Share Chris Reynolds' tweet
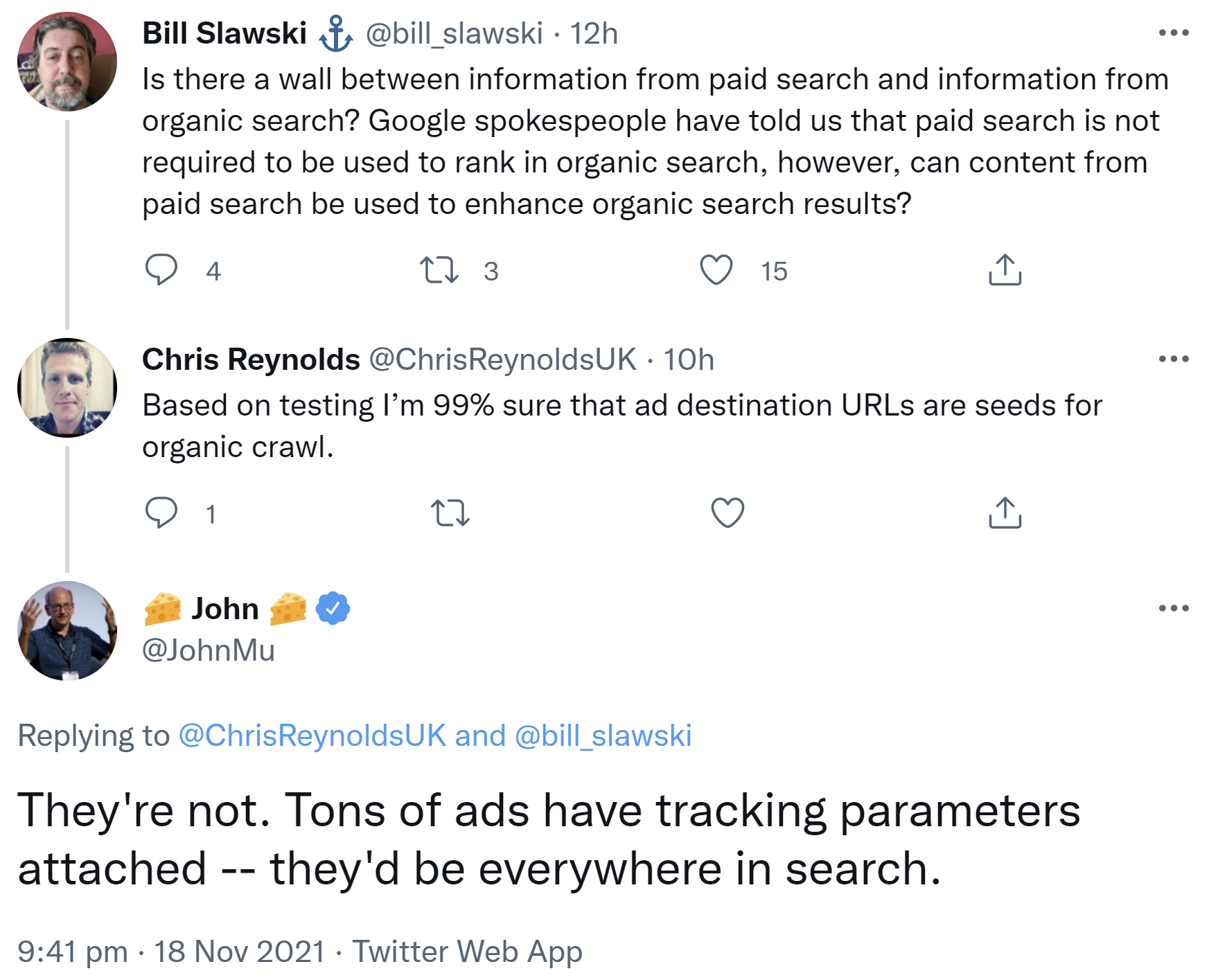This screenshot has height=980, width=1209. [1004, 513]
